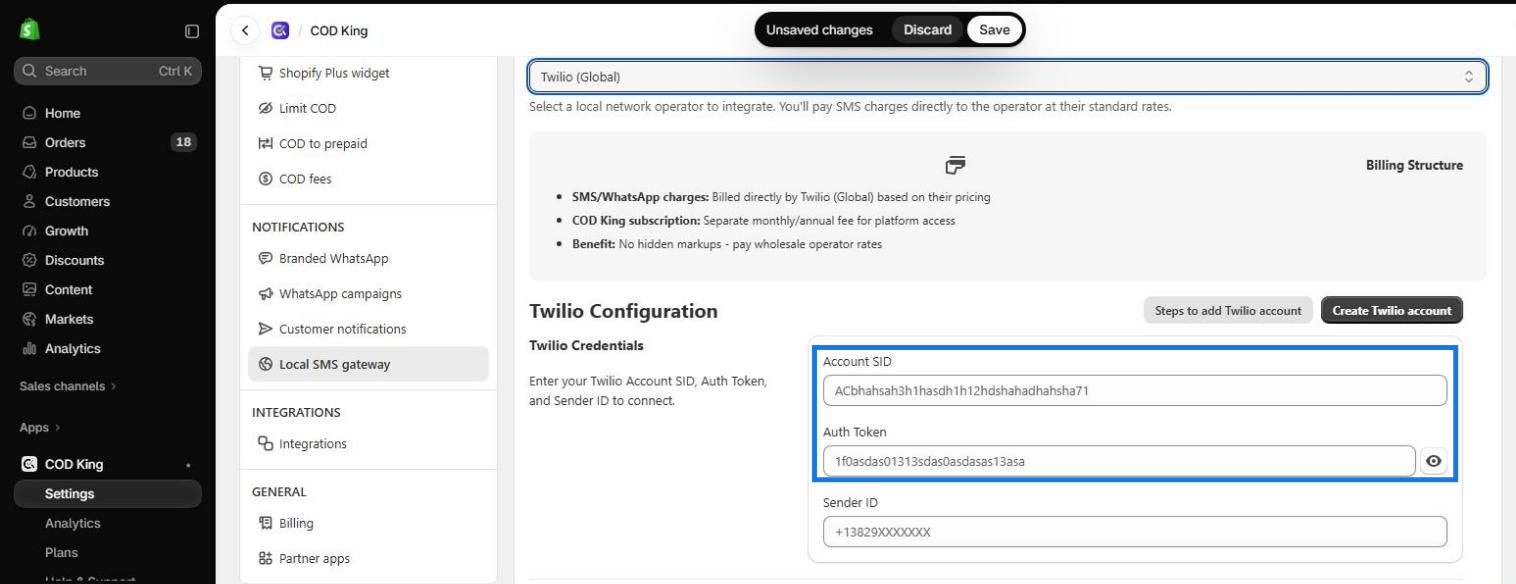
Task: Click the search magnifier icon
Action: point(29,71)
